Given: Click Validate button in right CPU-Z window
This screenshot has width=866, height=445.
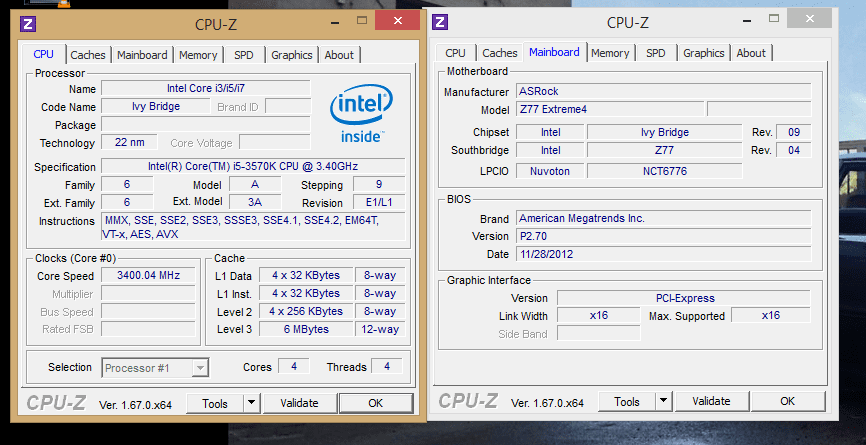Looking at the screenshot, I should tap(711, 401).
